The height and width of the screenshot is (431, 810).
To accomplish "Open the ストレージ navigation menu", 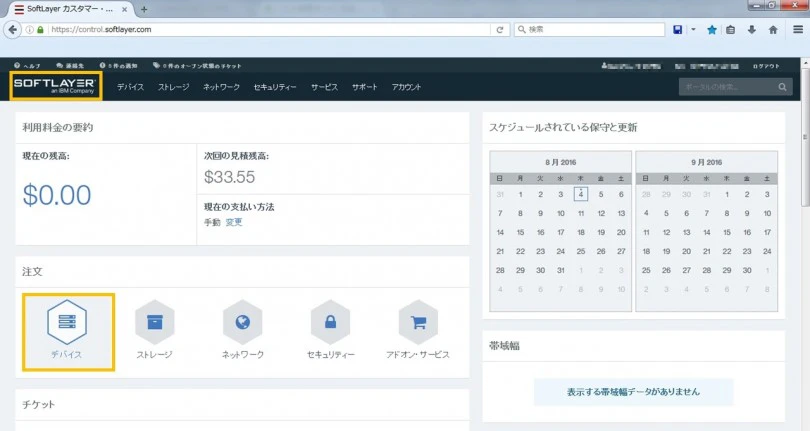I will [174, 87].
